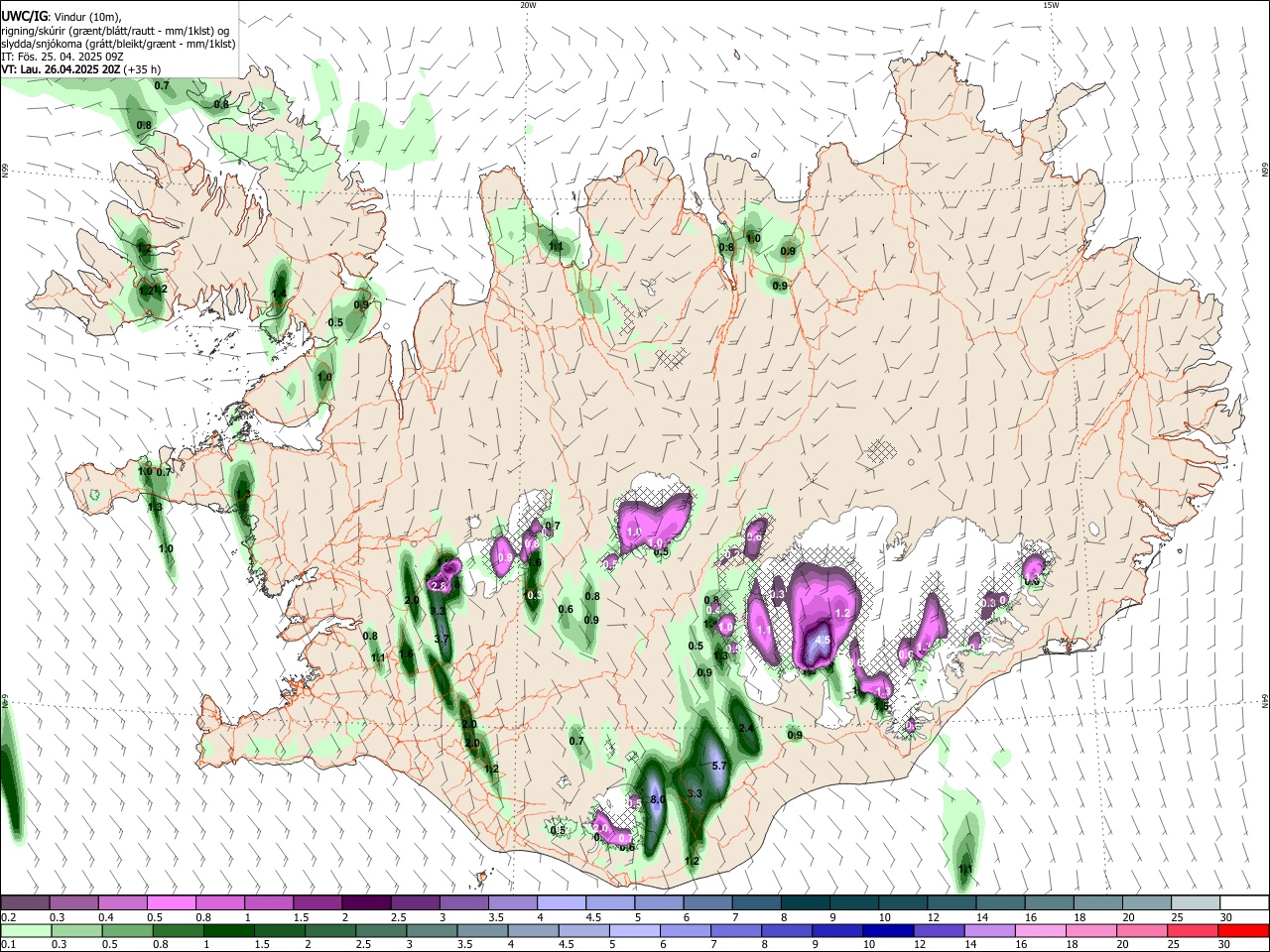Click the '2.8' value in the purple cell
This screenshot has width=1270, height=952.
[439, 587]
